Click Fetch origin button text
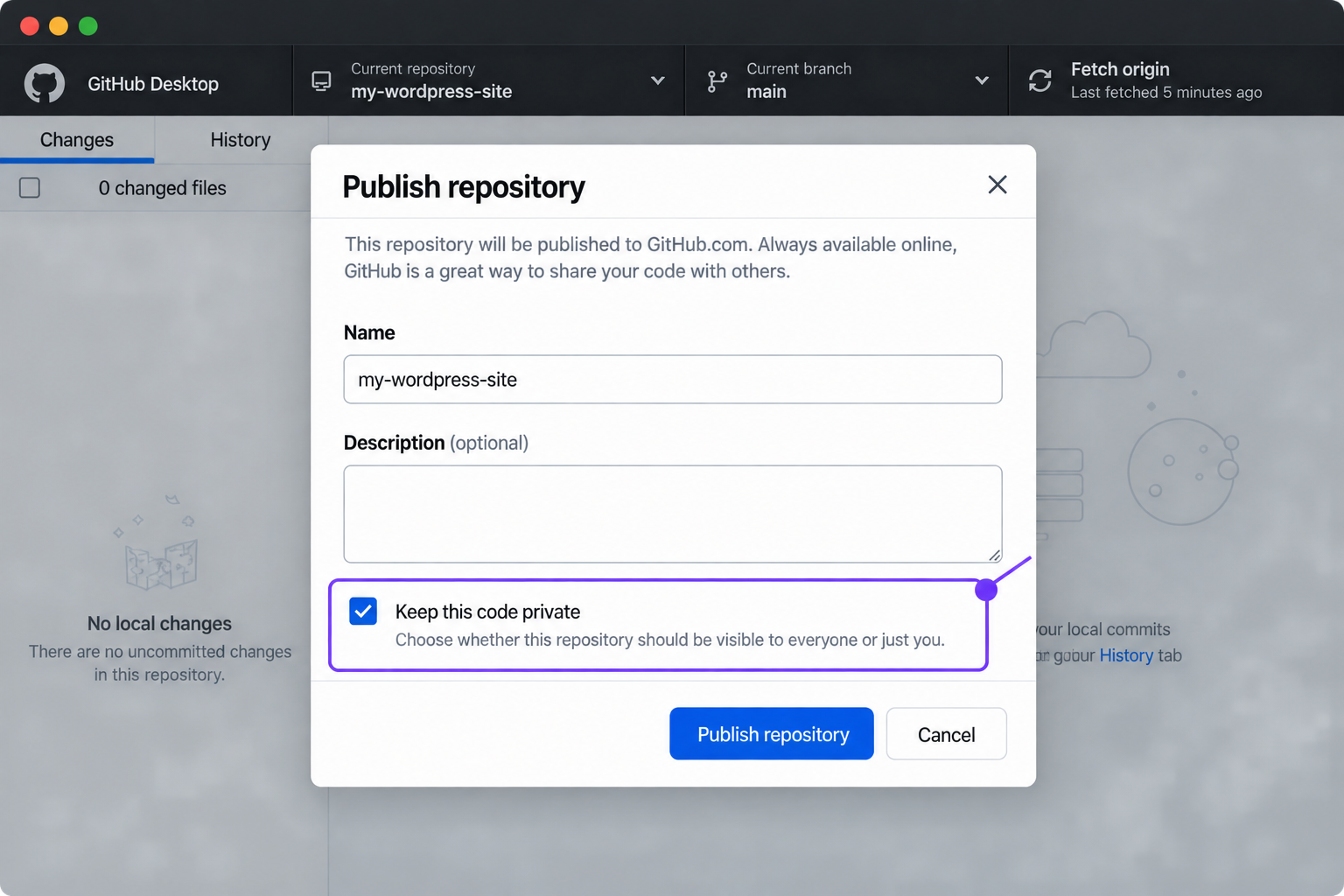Screen dimensions: 1344x896 coord(1120,69)
